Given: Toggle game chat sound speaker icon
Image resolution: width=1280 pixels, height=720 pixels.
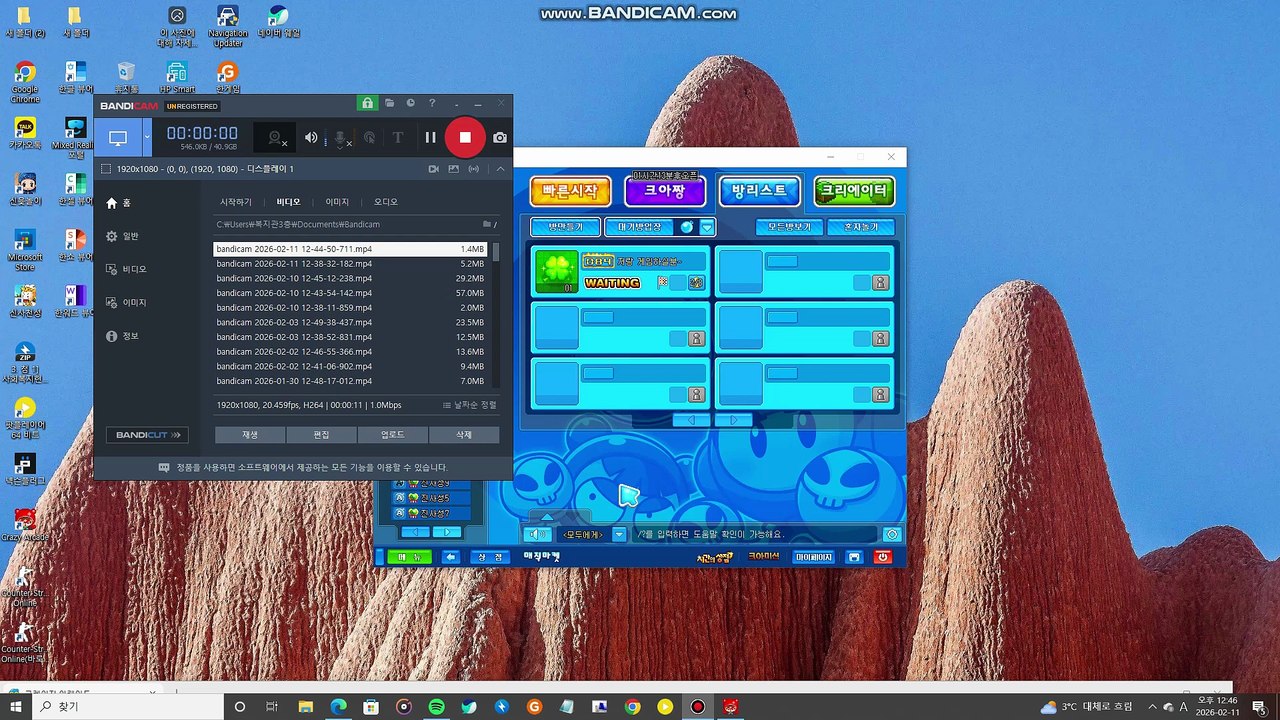Looking at the screenshot, I should (537, 535).
